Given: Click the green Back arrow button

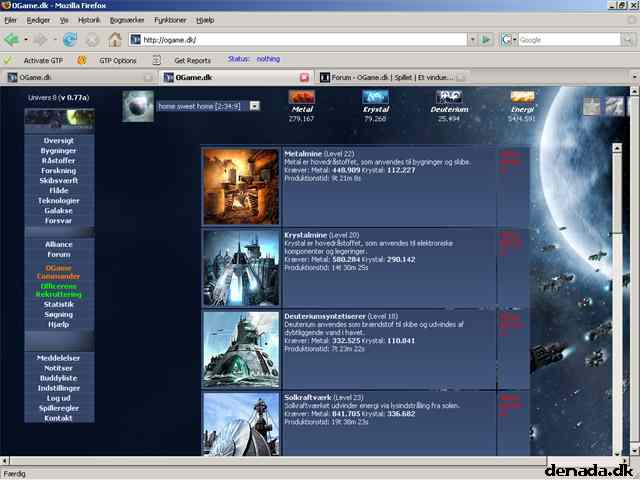Looking at the screenshot, I should [x=11, y=40].
